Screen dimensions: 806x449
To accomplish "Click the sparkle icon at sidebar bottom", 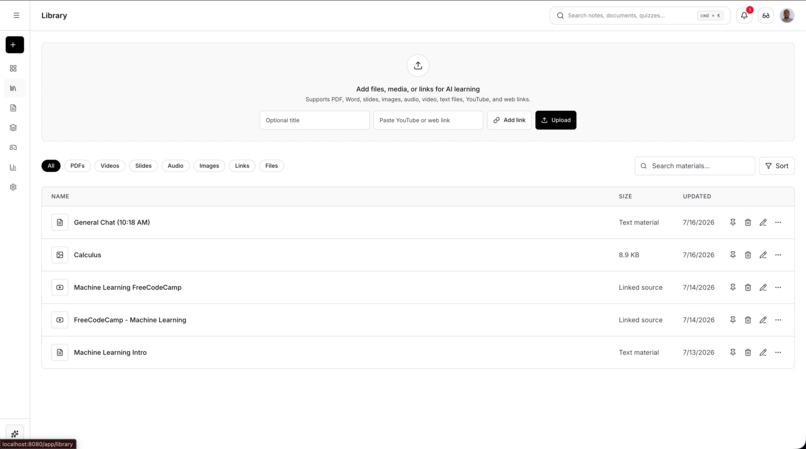I will click(14, 434).
